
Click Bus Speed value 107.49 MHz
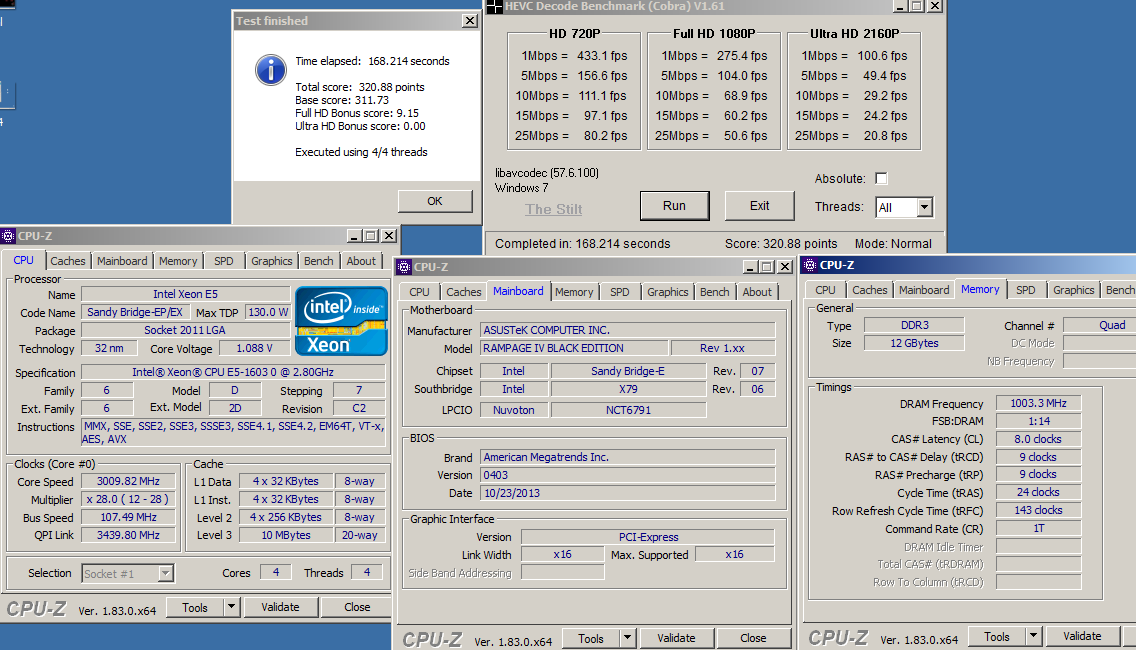(x=128, y=517)
